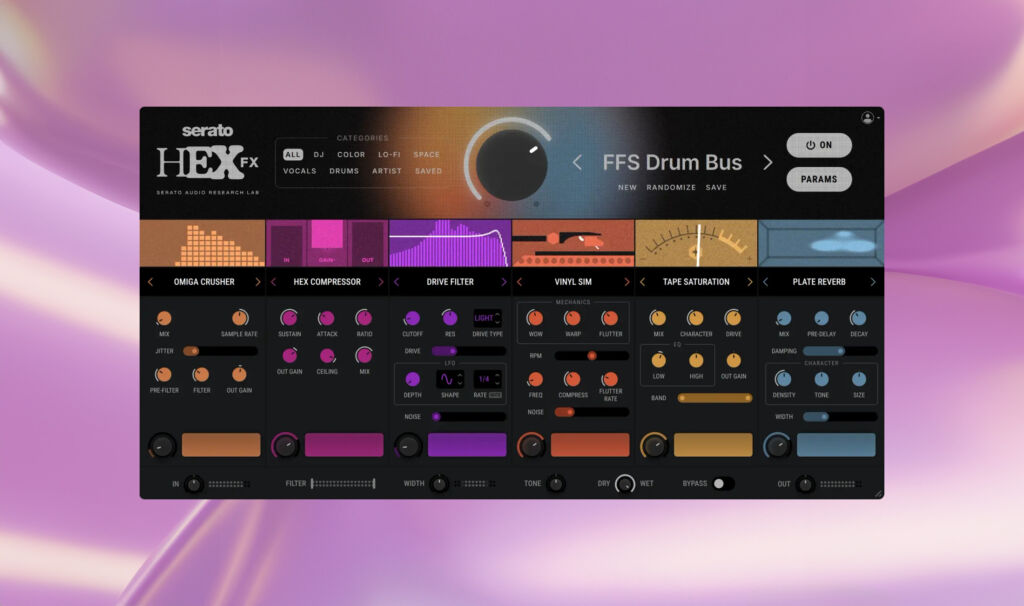Click RANDOMIZE under the preset name
1024x606 pixels.
coord(671,187)
